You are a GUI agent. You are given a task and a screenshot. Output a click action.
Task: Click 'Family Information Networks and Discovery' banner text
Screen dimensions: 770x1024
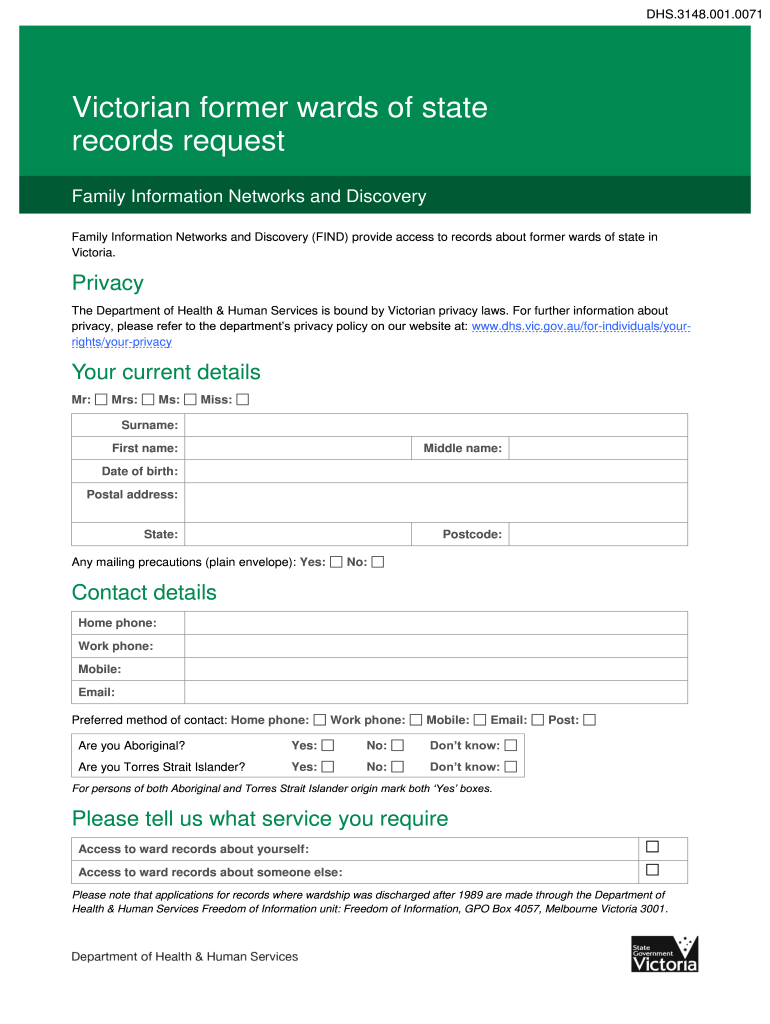click(x=249, y=196)
